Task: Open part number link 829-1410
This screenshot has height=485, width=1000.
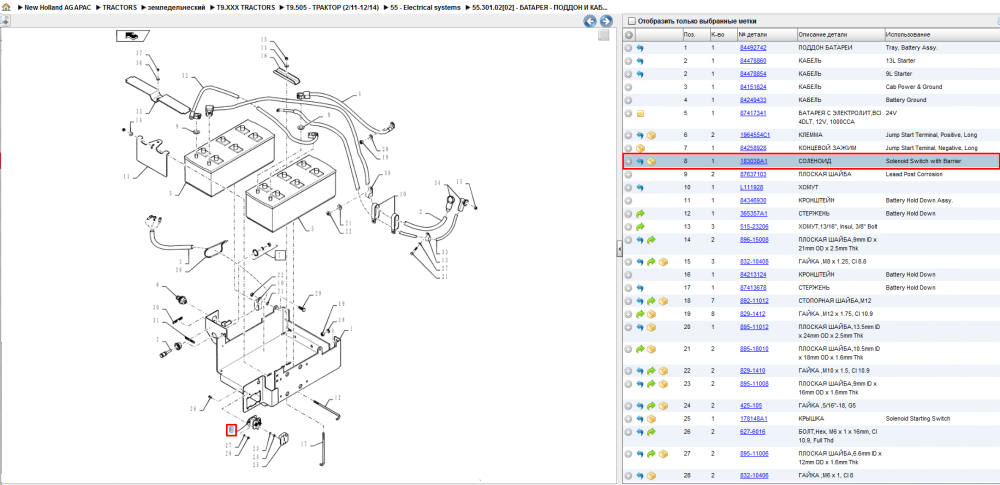Action: 751,371
